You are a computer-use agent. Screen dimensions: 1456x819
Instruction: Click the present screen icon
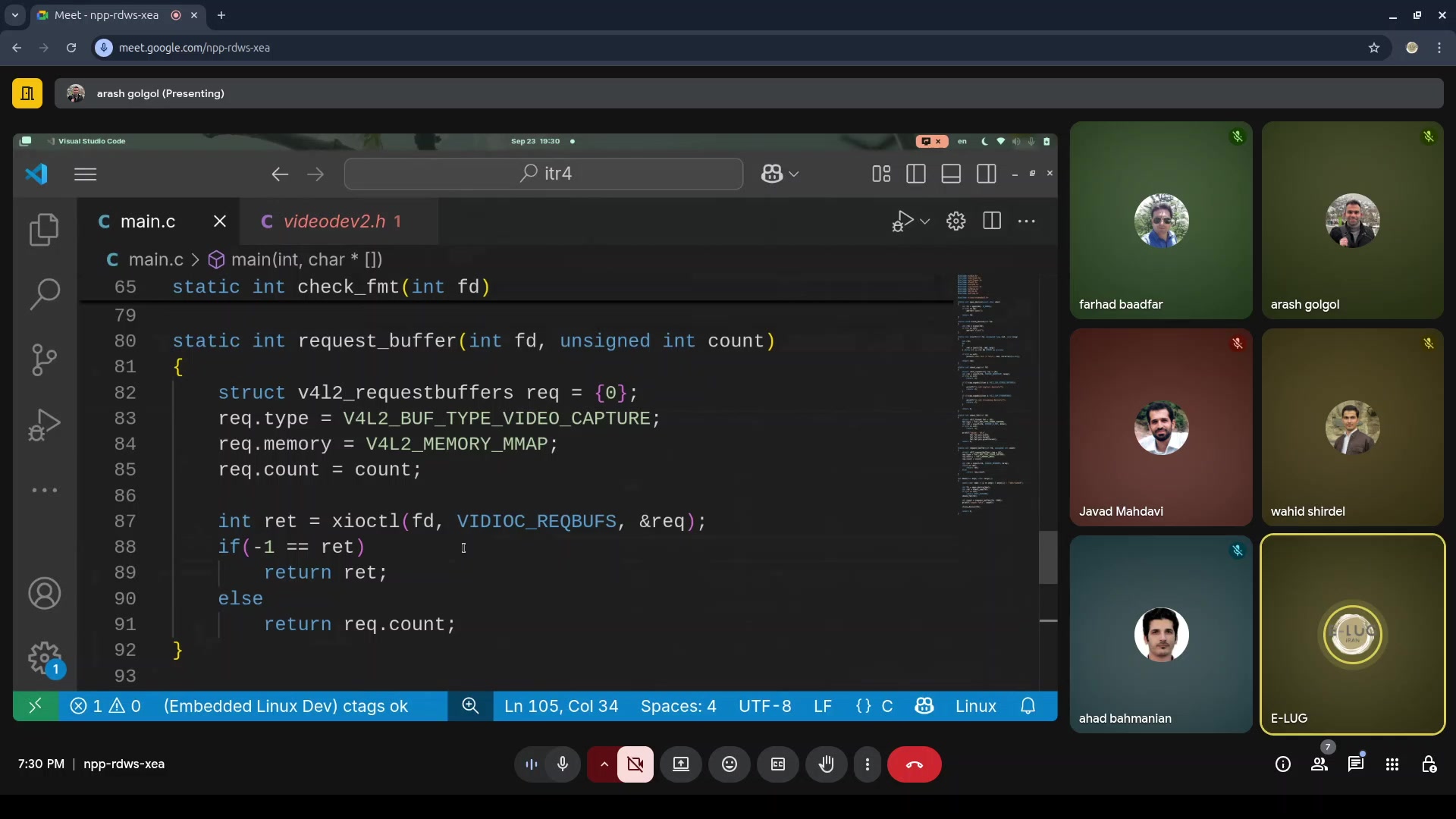pyautogui.click(x=681, y=764)
